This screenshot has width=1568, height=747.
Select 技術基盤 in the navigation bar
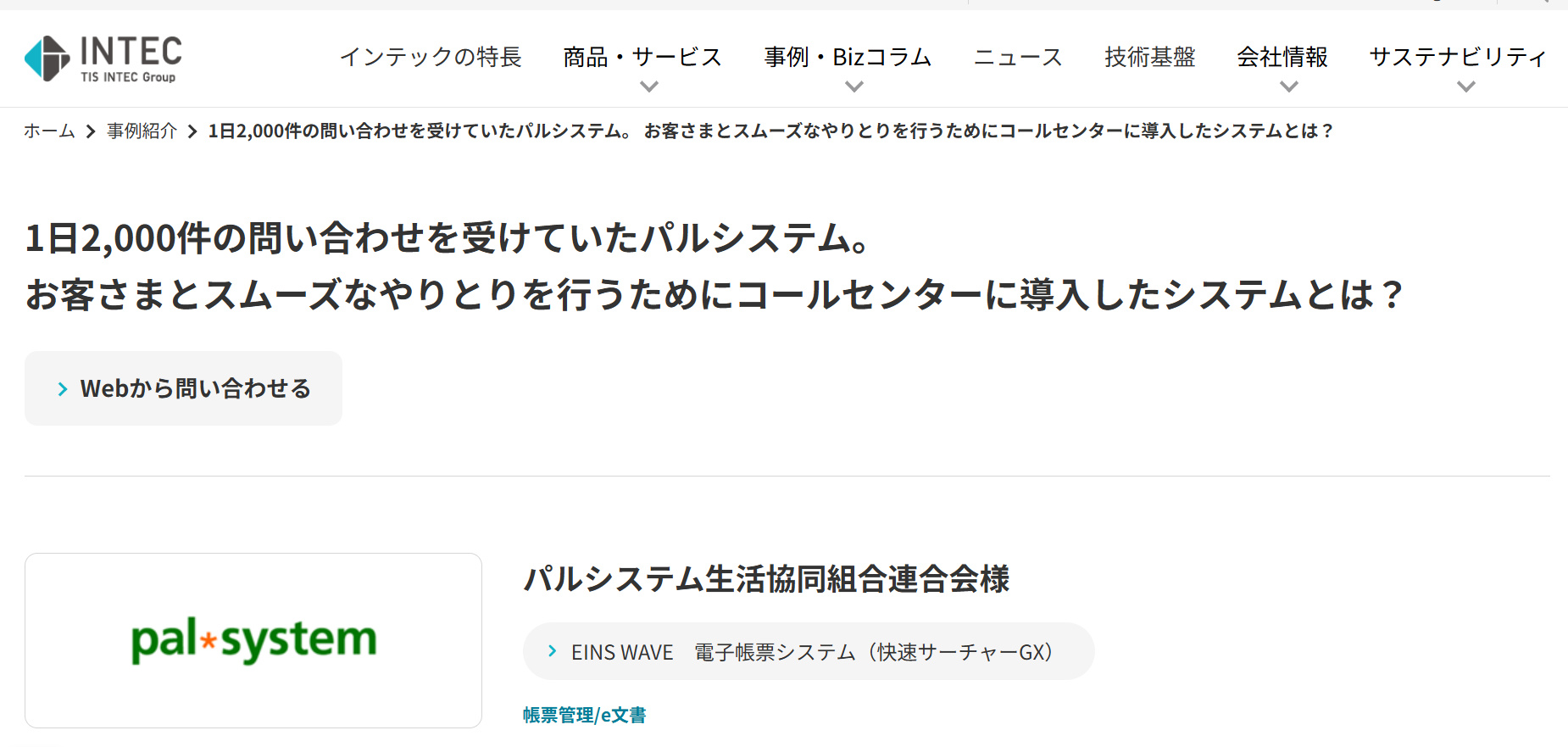click(x=1149, y=57)
